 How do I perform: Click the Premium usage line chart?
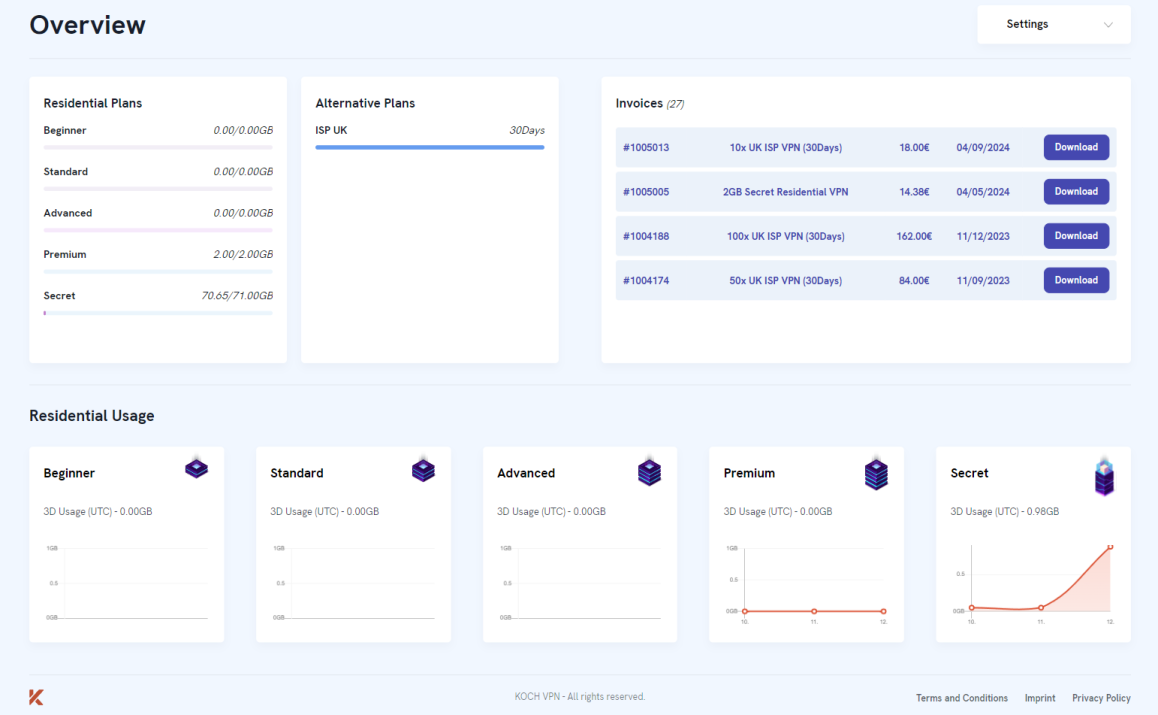point(806,584)
